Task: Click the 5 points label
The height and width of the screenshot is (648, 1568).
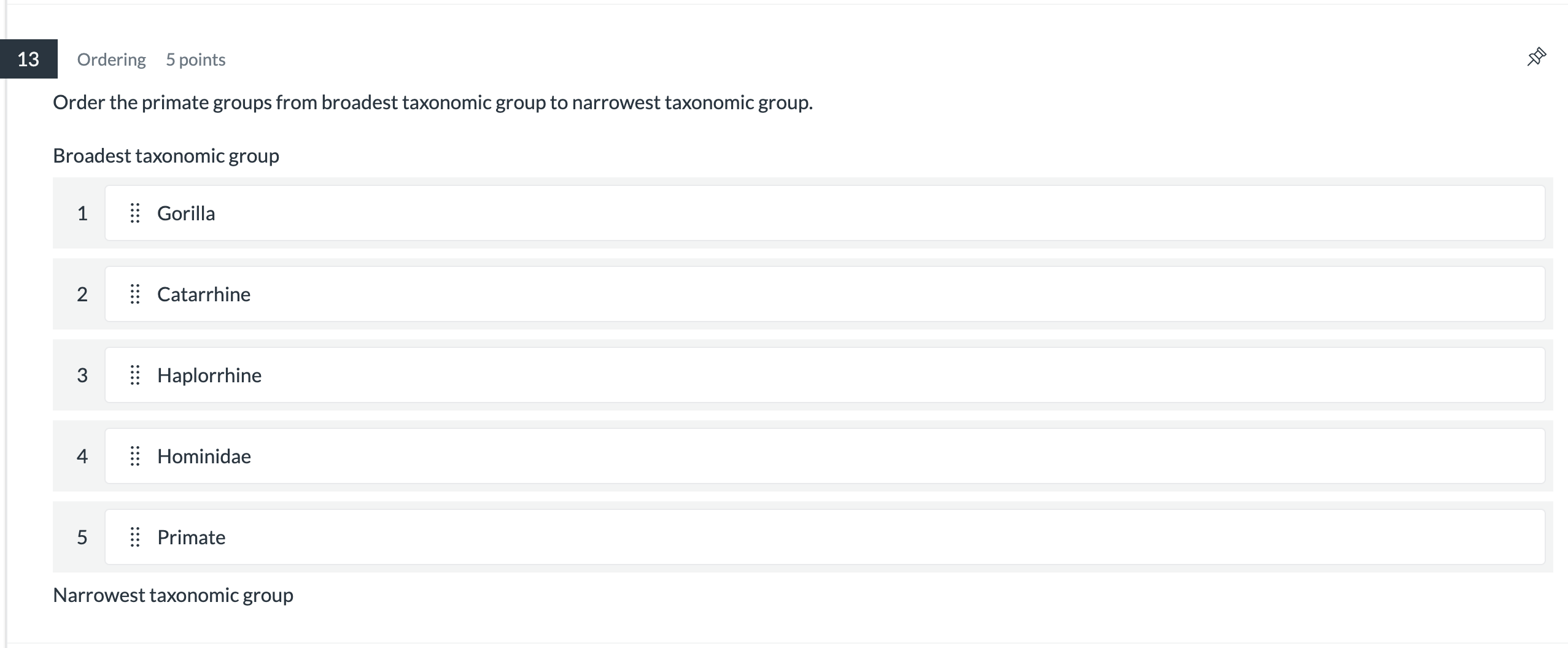Action: pyautogui.click(x=195, y=60)
